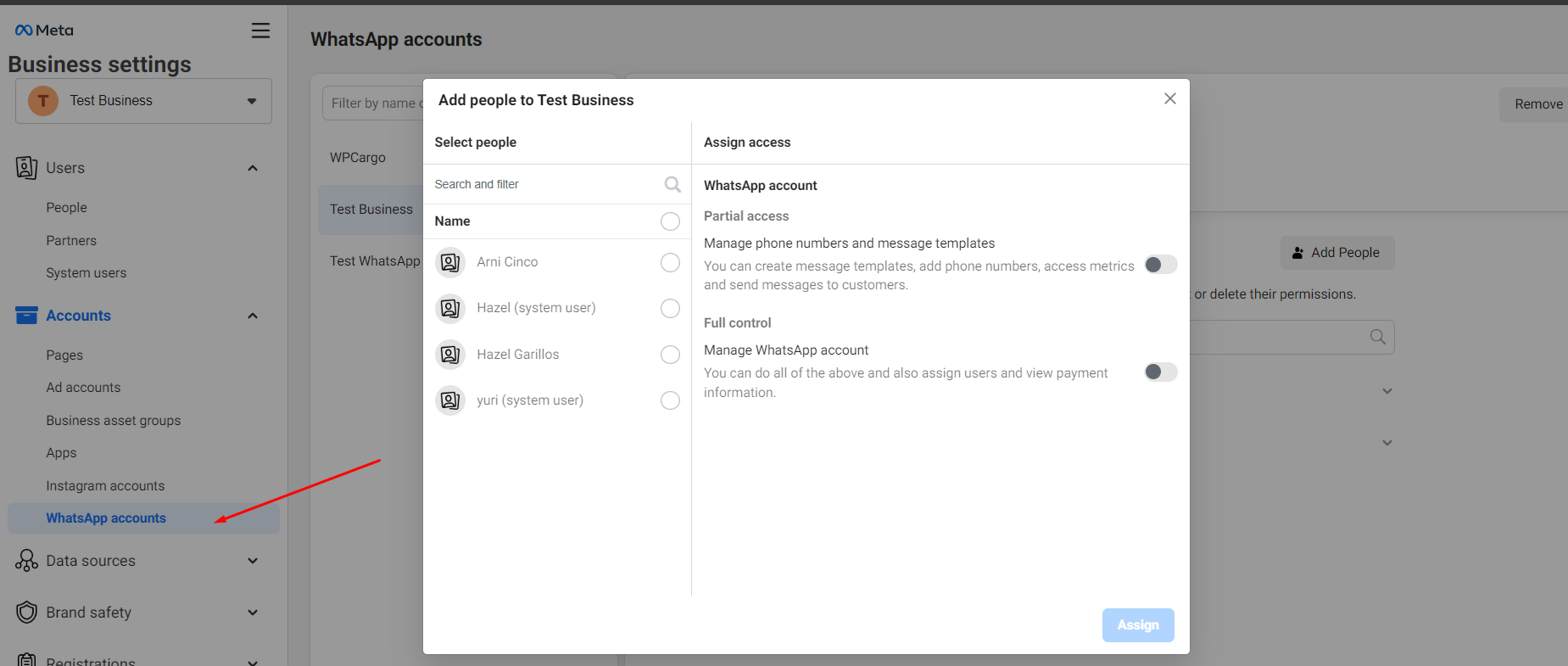
Task: Open Instagram accounts in sidebar
Action: tap(105, 486)
